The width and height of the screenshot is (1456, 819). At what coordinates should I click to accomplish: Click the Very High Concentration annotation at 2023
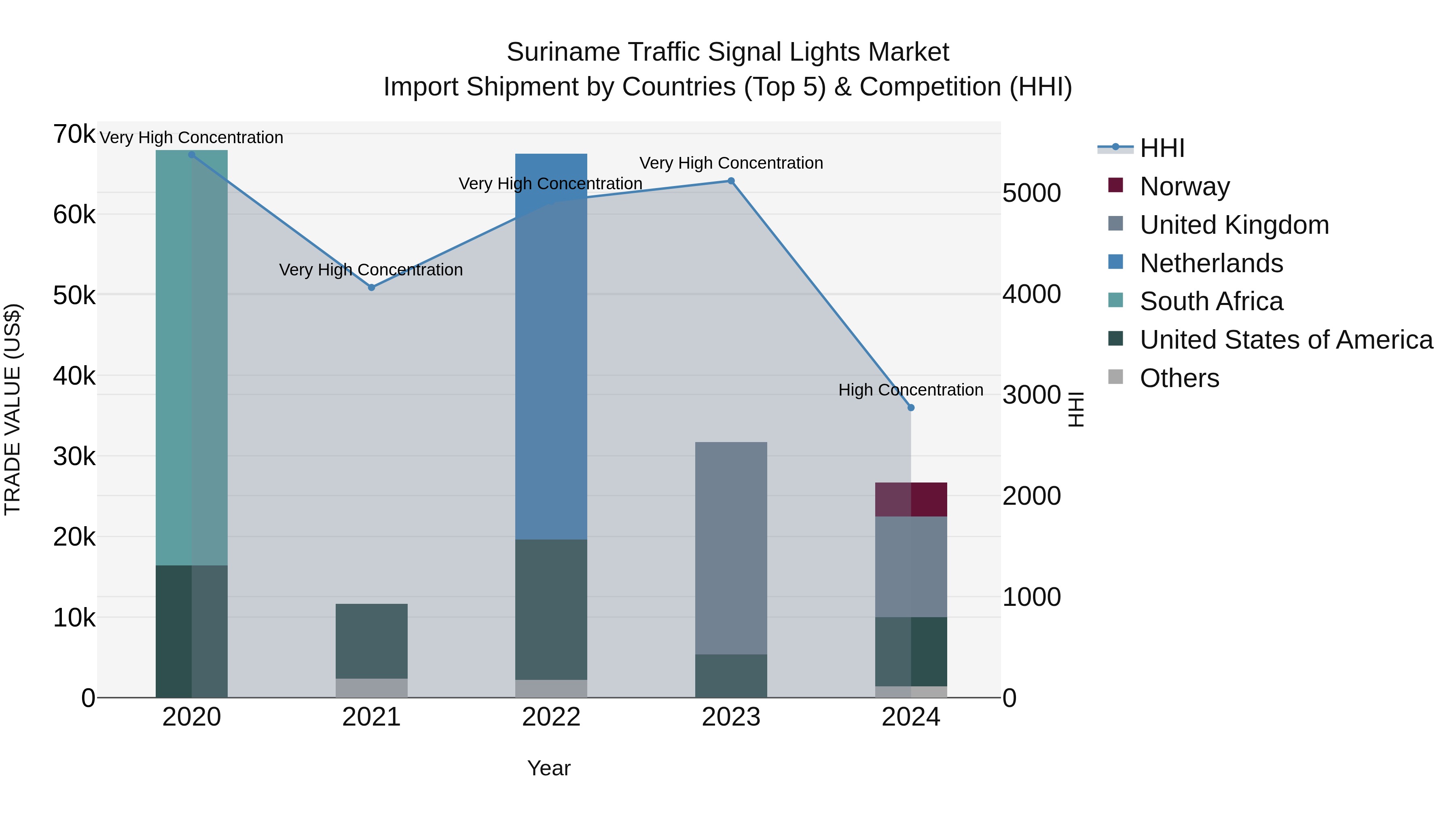click(x=731, y=163)
